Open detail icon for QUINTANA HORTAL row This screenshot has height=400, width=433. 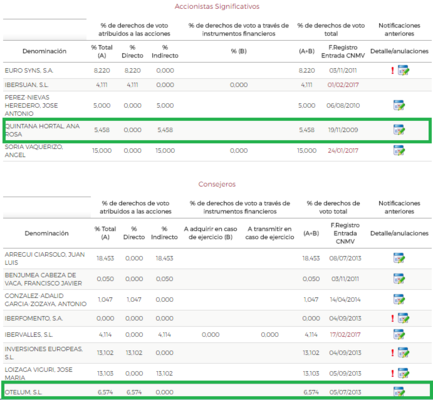(x=399, y=130)
